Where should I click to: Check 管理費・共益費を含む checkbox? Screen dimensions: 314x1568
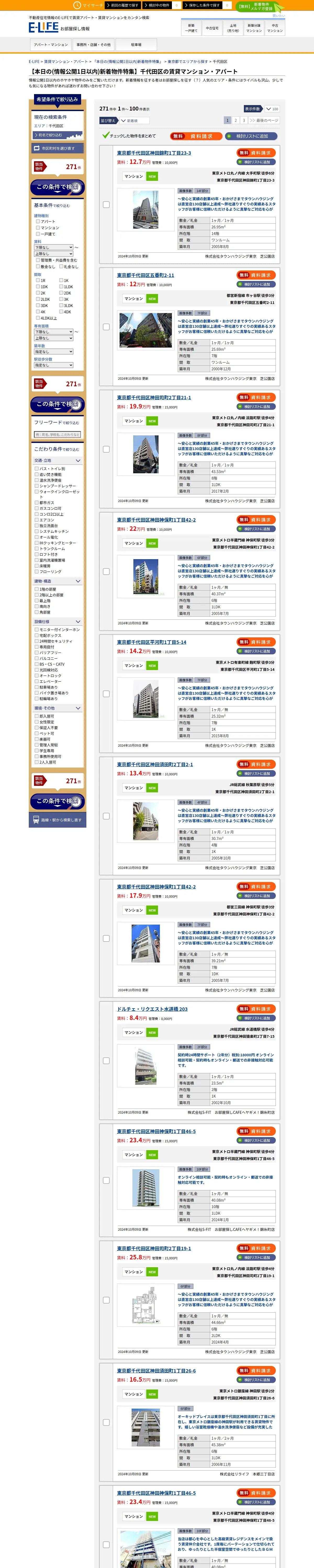(38, 261)
